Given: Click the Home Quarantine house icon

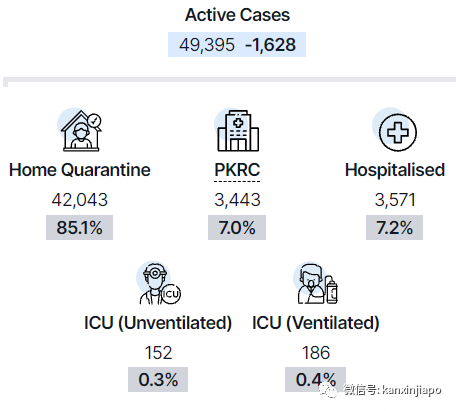Looking at the screenshot, I should tap(80, 130).
